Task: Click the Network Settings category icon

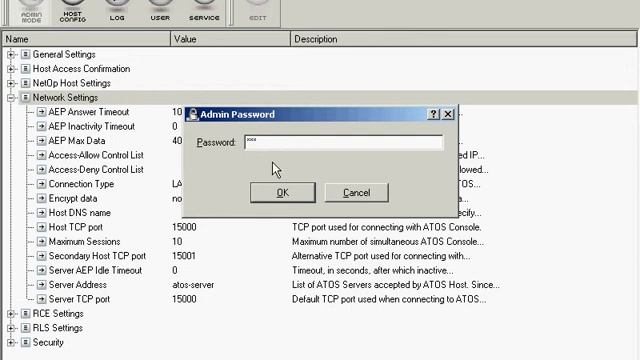Action: tap(25, 98)
